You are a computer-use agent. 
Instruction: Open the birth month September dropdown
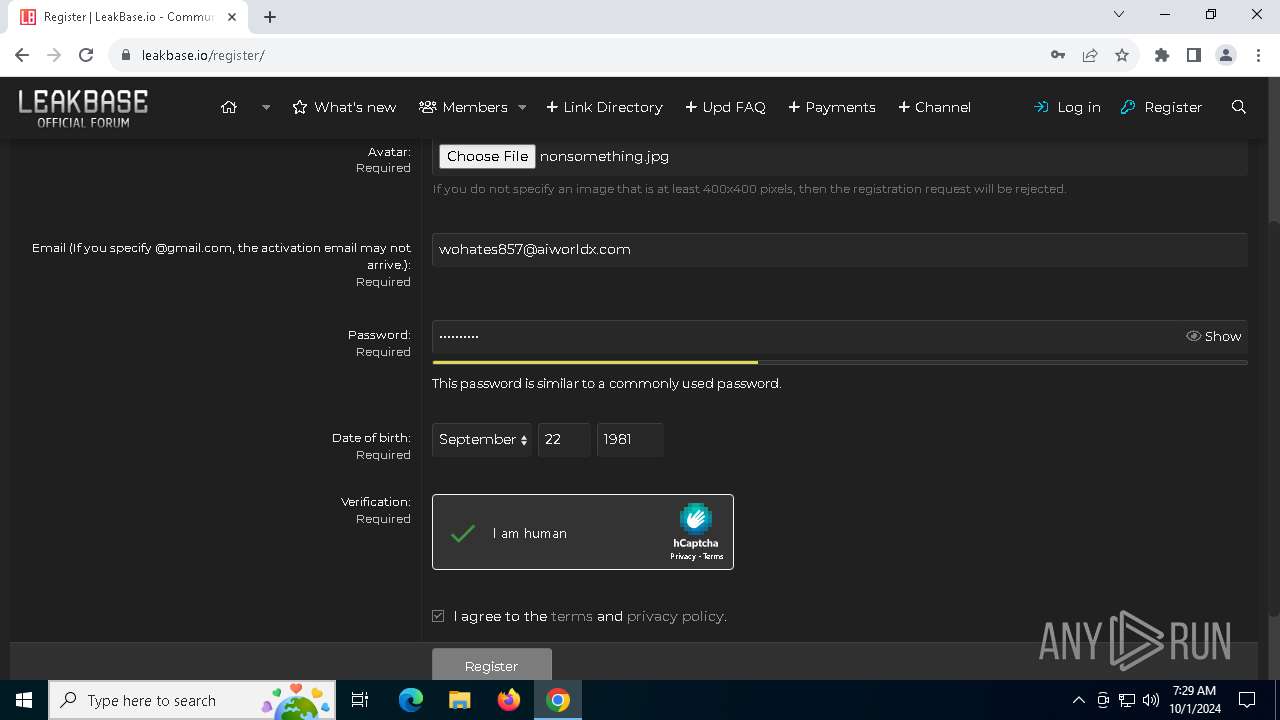482,440
